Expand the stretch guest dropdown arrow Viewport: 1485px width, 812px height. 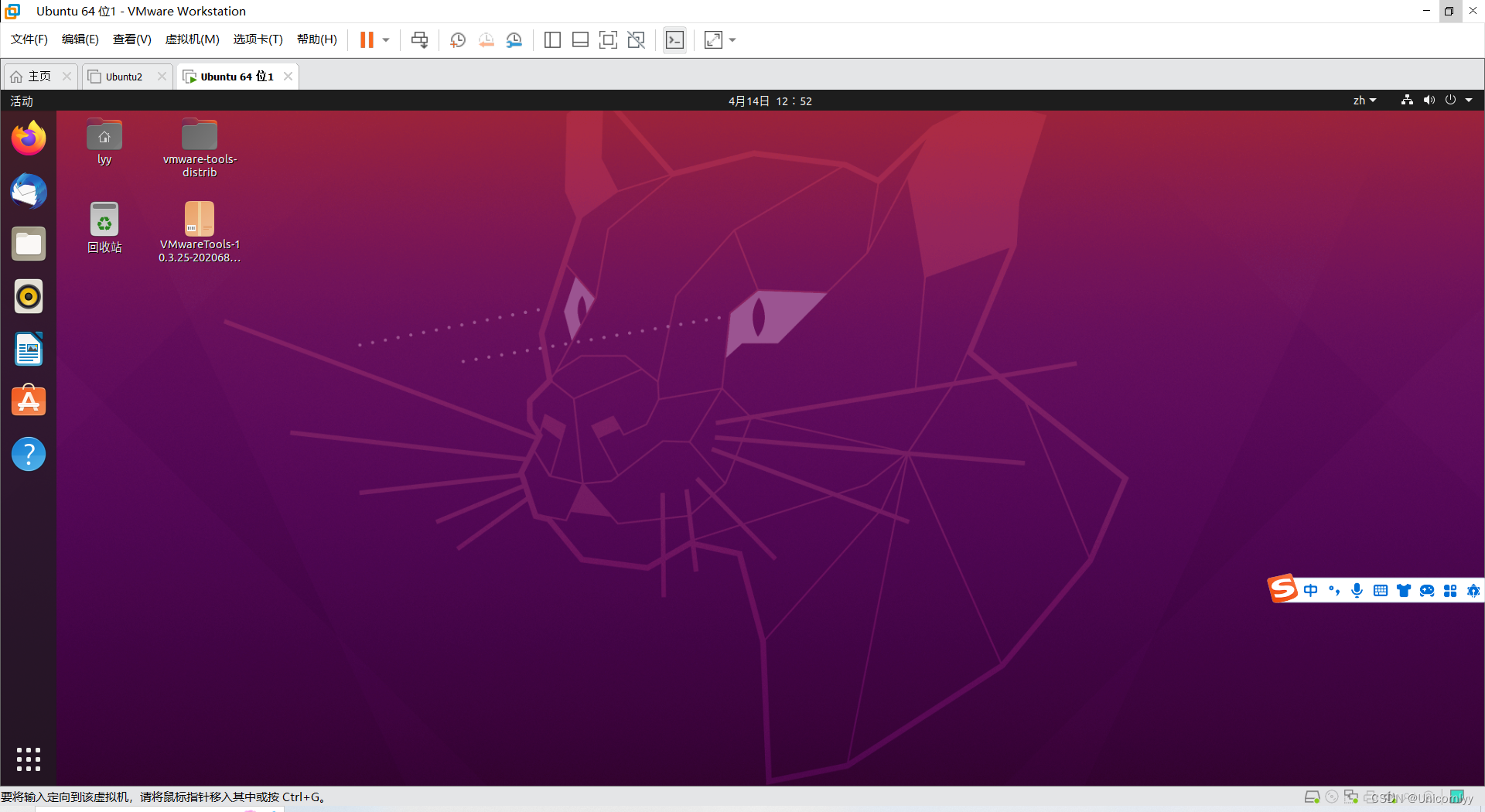(x=732, y=39)
